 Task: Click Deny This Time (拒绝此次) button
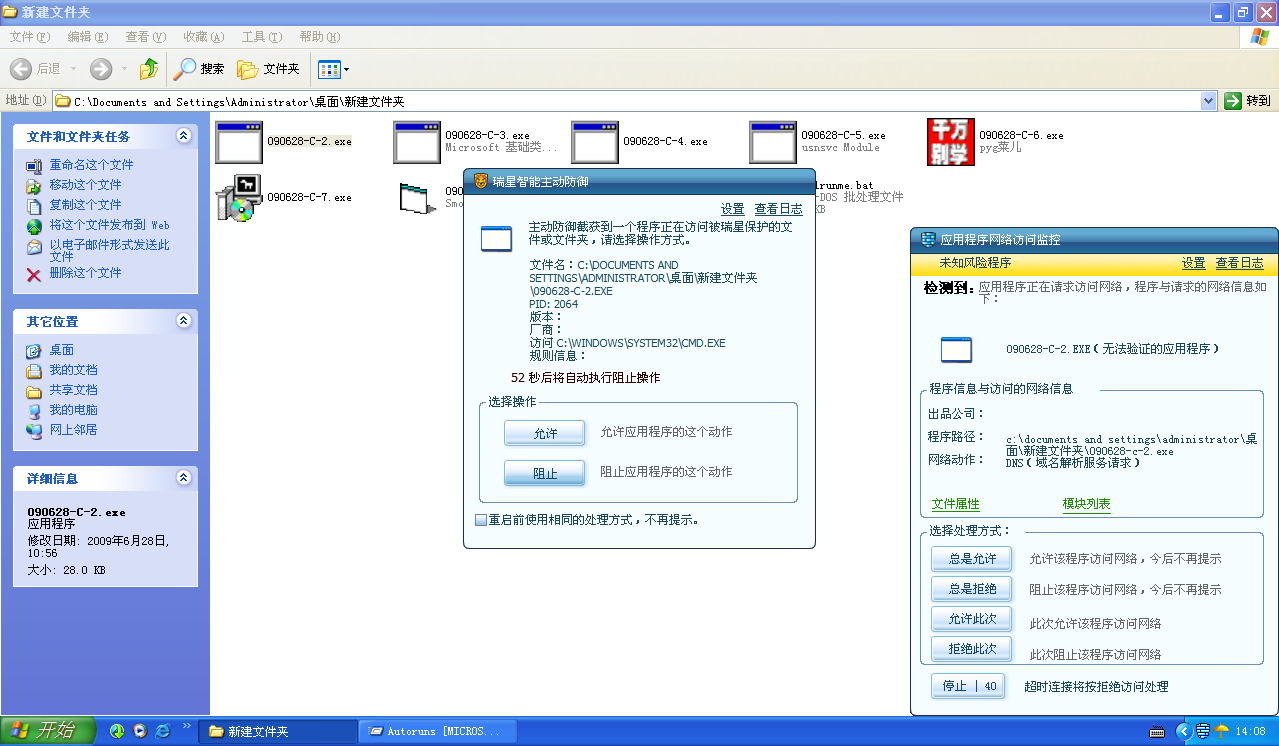(x=971, y=648)
